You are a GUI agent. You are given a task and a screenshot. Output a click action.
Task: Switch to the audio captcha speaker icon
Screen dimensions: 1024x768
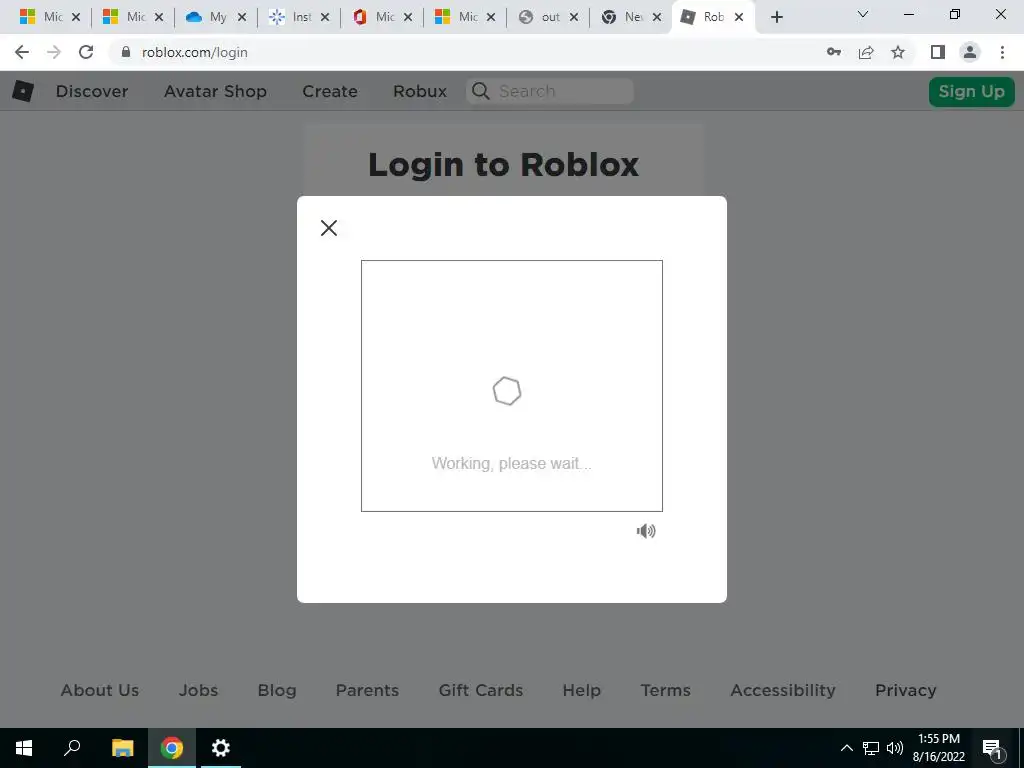(x=646, y=531)
